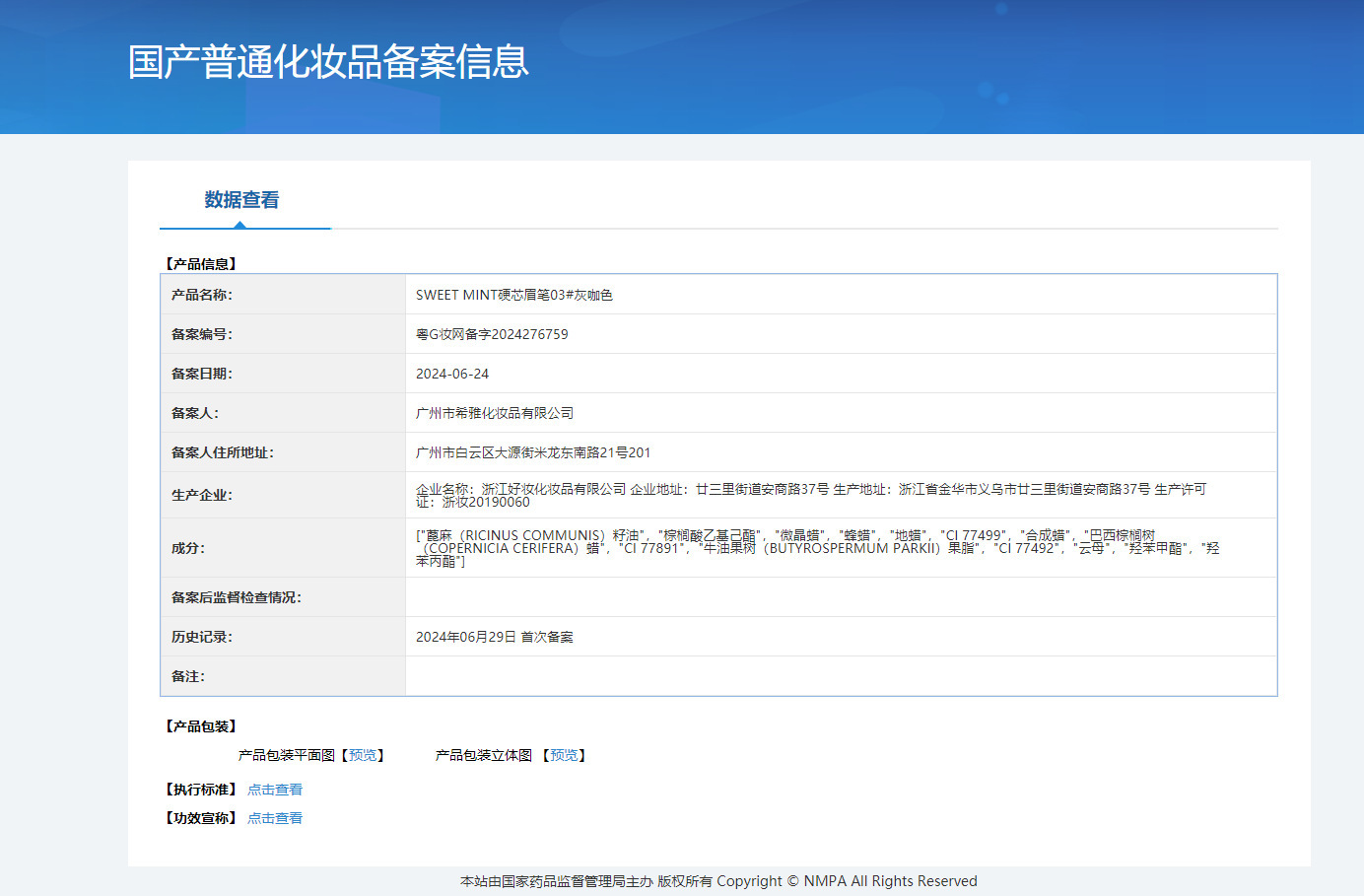The width and height of the screenshot is (1364, 896).
Task: Click the filing date 2024-06-24
Action: (x=452, y=374)
